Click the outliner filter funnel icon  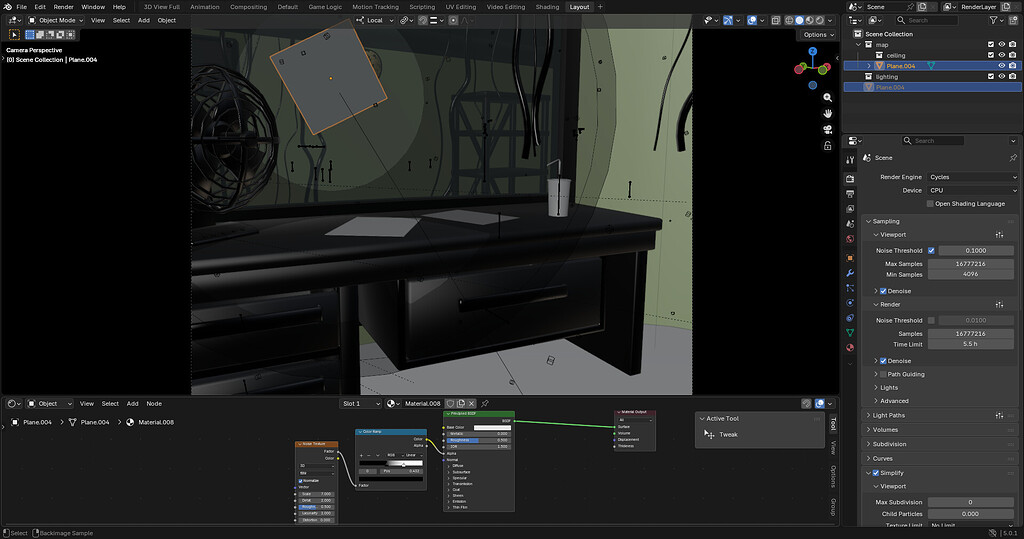[993, 20]
